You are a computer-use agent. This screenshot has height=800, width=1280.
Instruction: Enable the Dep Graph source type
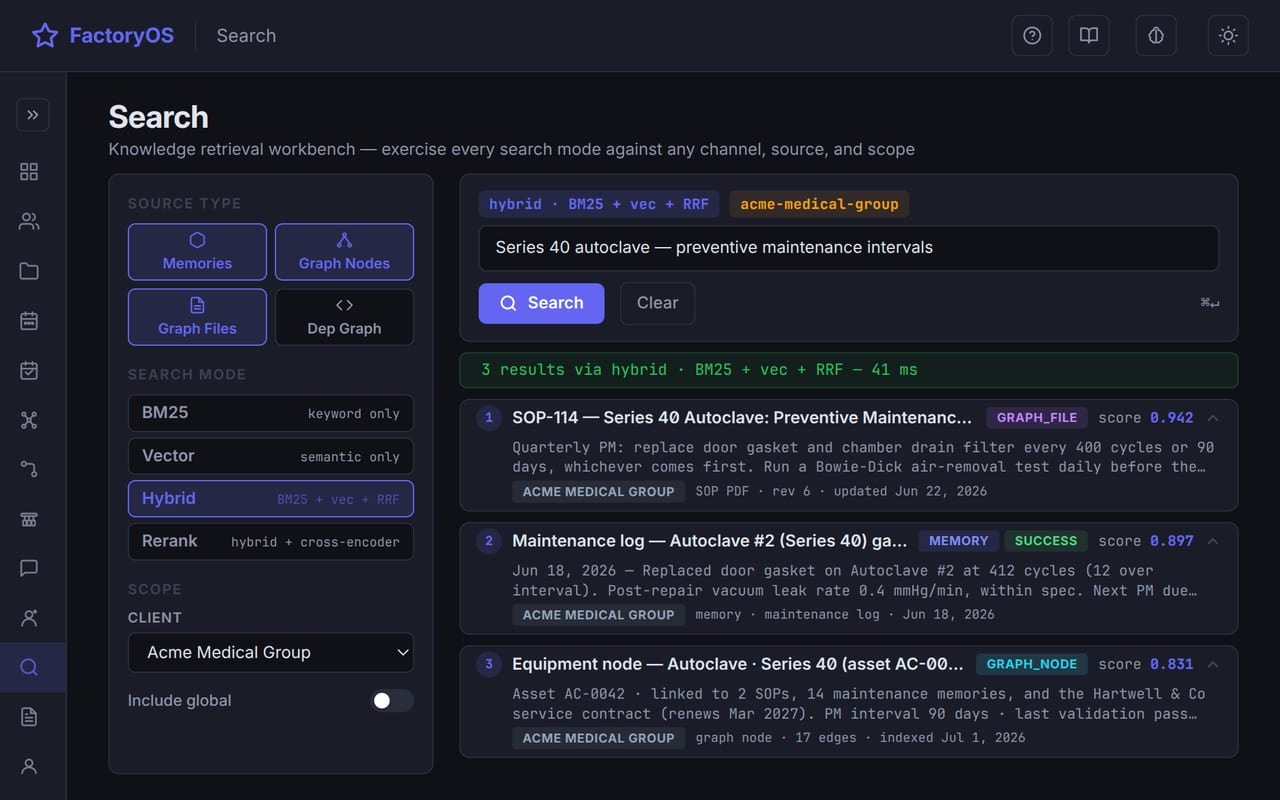coord(344,317)
